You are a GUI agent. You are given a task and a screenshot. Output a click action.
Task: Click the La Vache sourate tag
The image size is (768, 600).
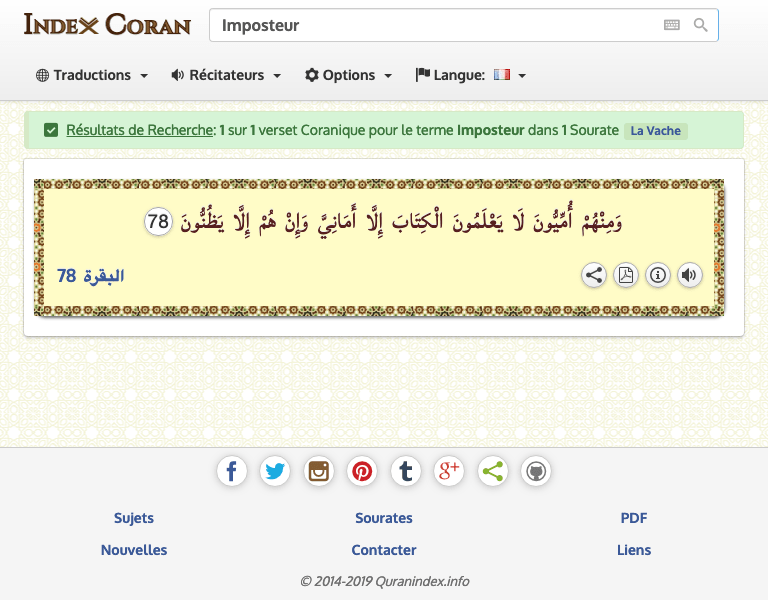656,131
